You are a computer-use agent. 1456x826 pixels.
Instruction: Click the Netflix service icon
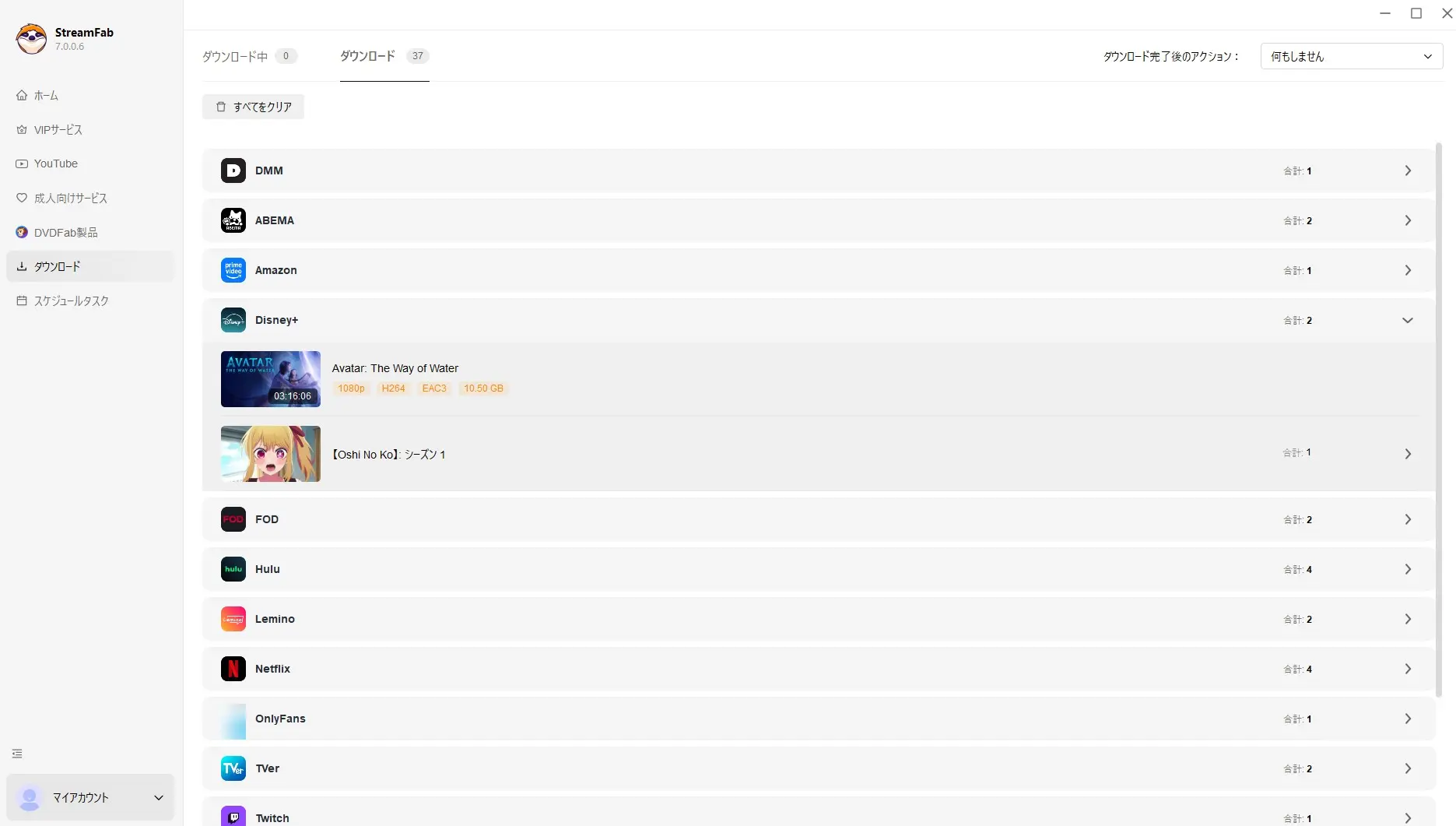[233, 669]
